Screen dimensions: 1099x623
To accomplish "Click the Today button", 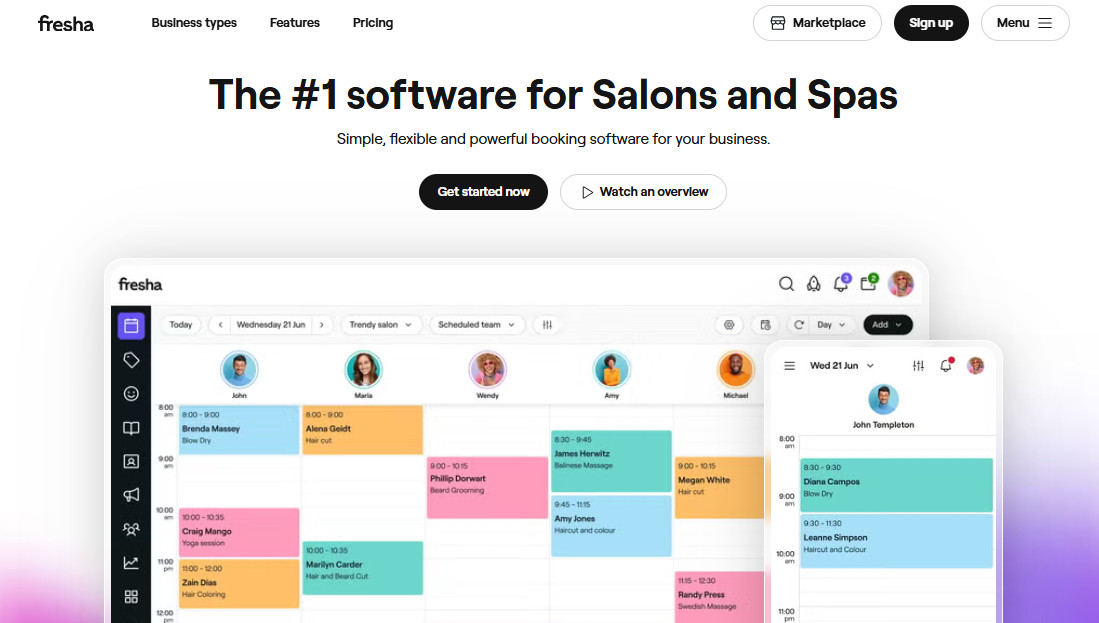I will click(x=181, y=324).
